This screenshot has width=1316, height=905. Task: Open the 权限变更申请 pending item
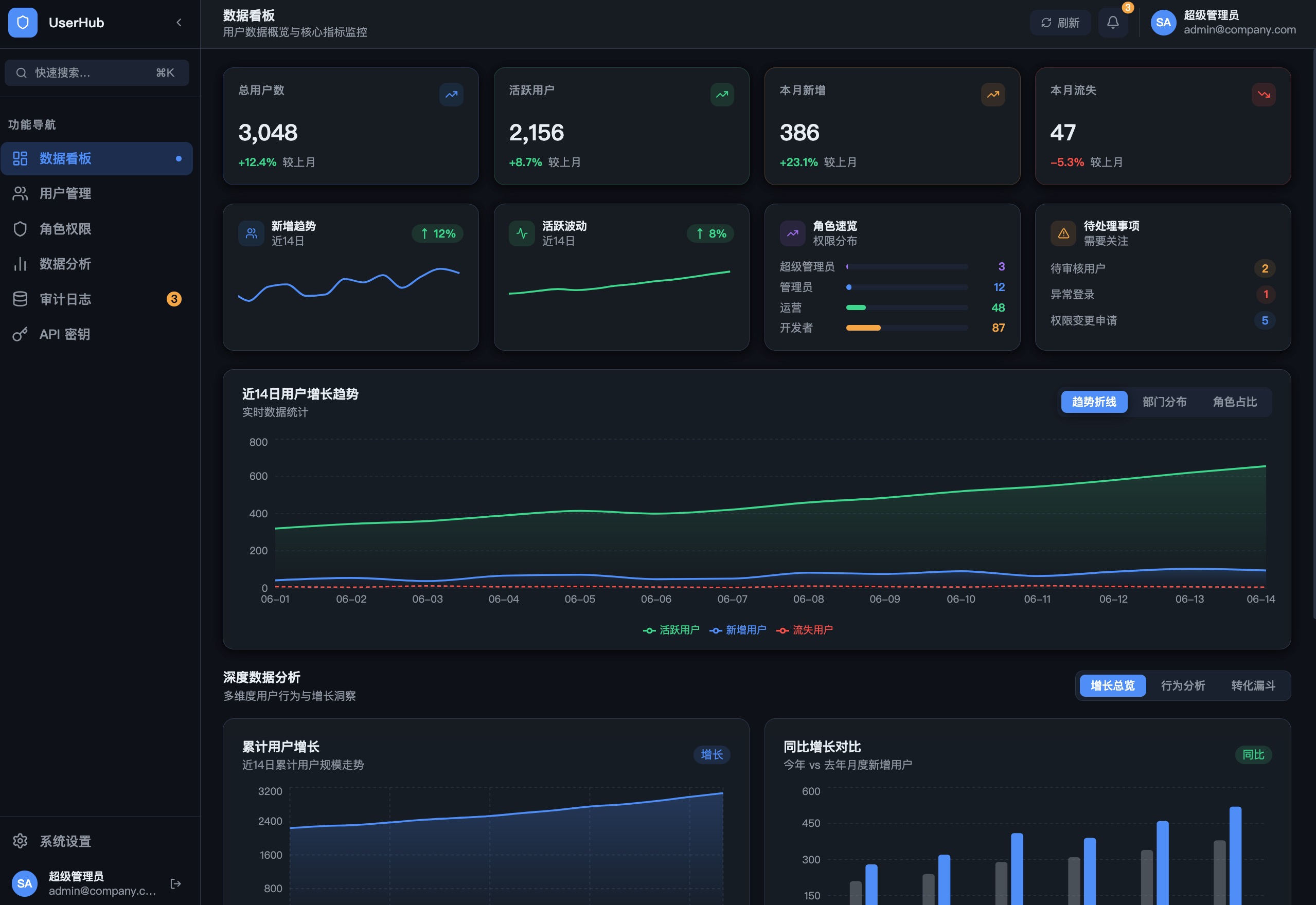pos(1163,320)
